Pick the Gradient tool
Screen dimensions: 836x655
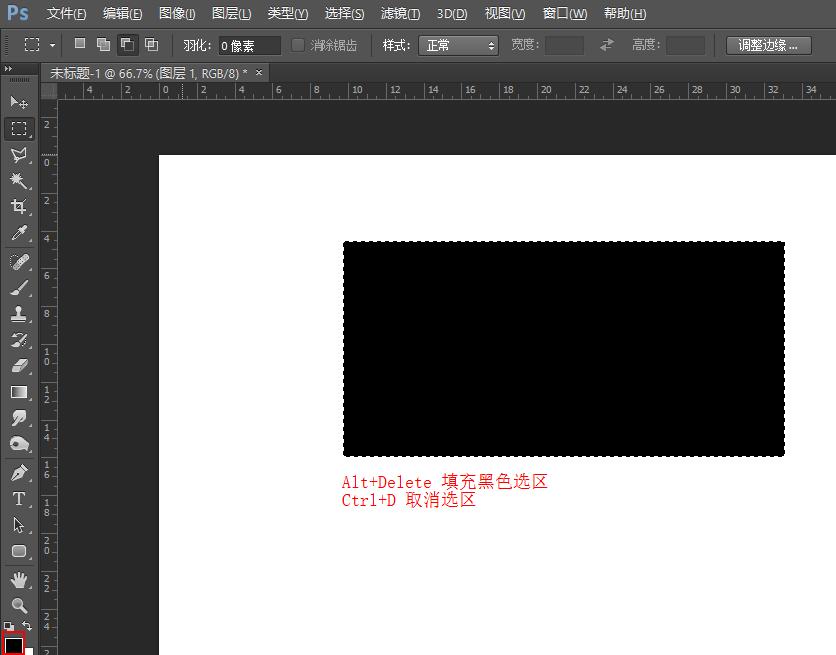(x=20, y=392)
